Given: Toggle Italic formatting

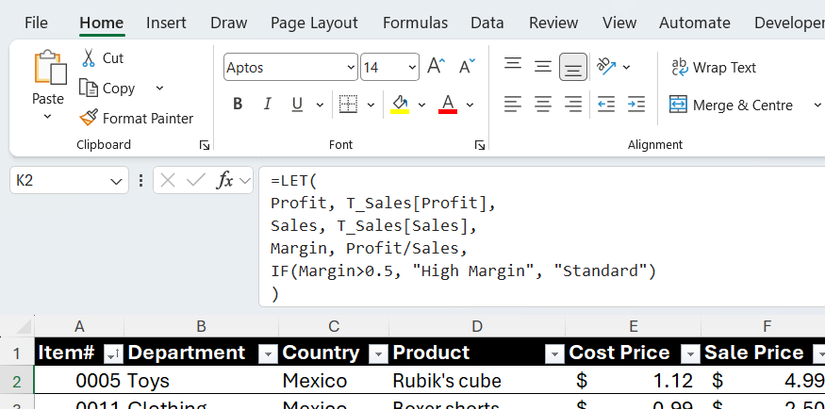Looking at the screenshot, I should pyautogui.click(x=267, y=104).
